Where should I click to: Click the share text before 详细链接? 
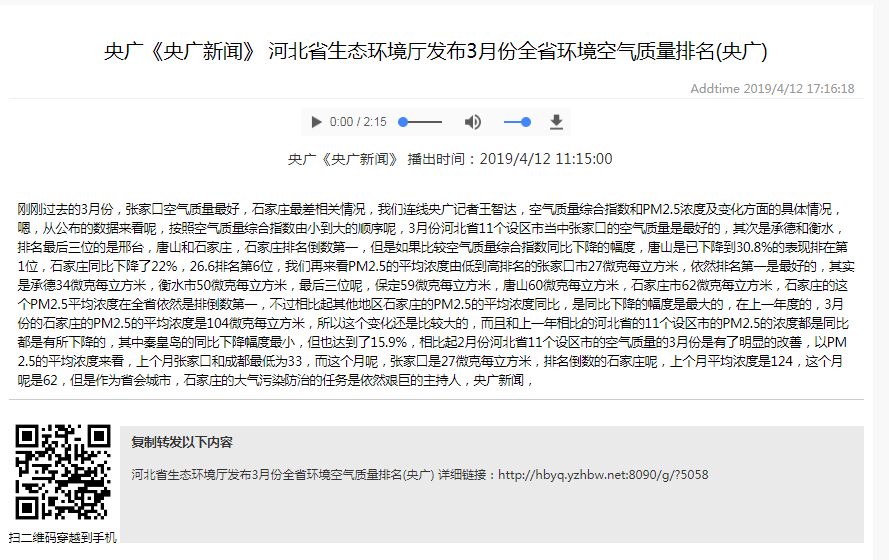[283, 475]
